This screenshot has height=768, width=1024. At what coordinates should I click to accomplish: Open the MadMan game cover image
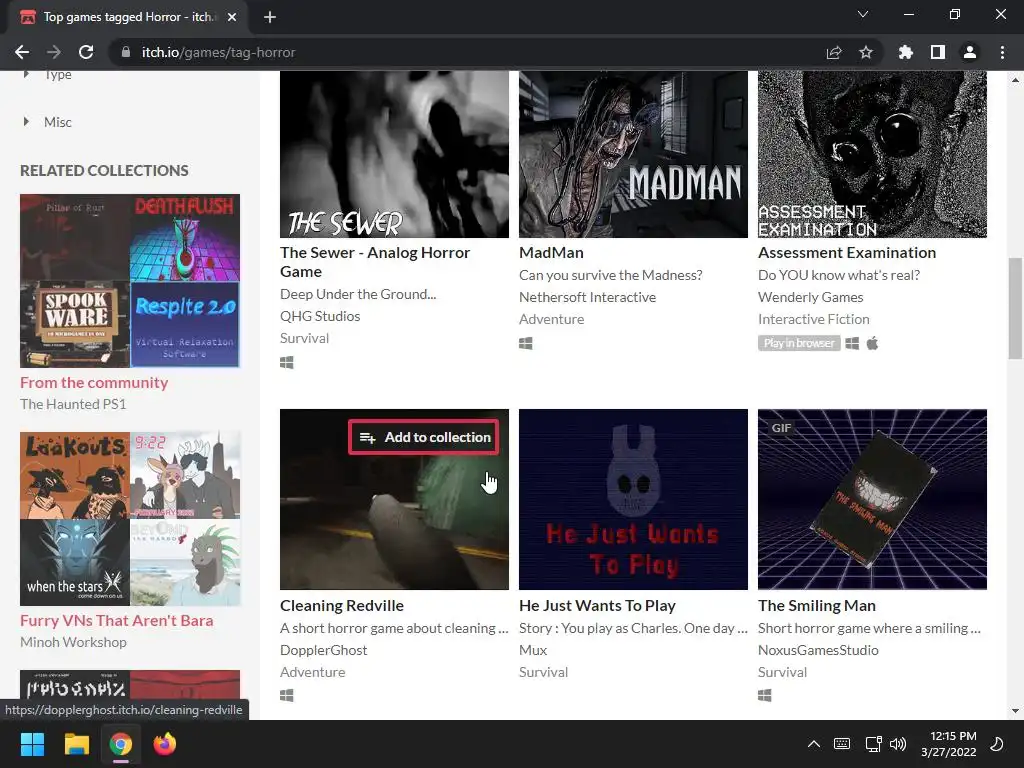633,154
